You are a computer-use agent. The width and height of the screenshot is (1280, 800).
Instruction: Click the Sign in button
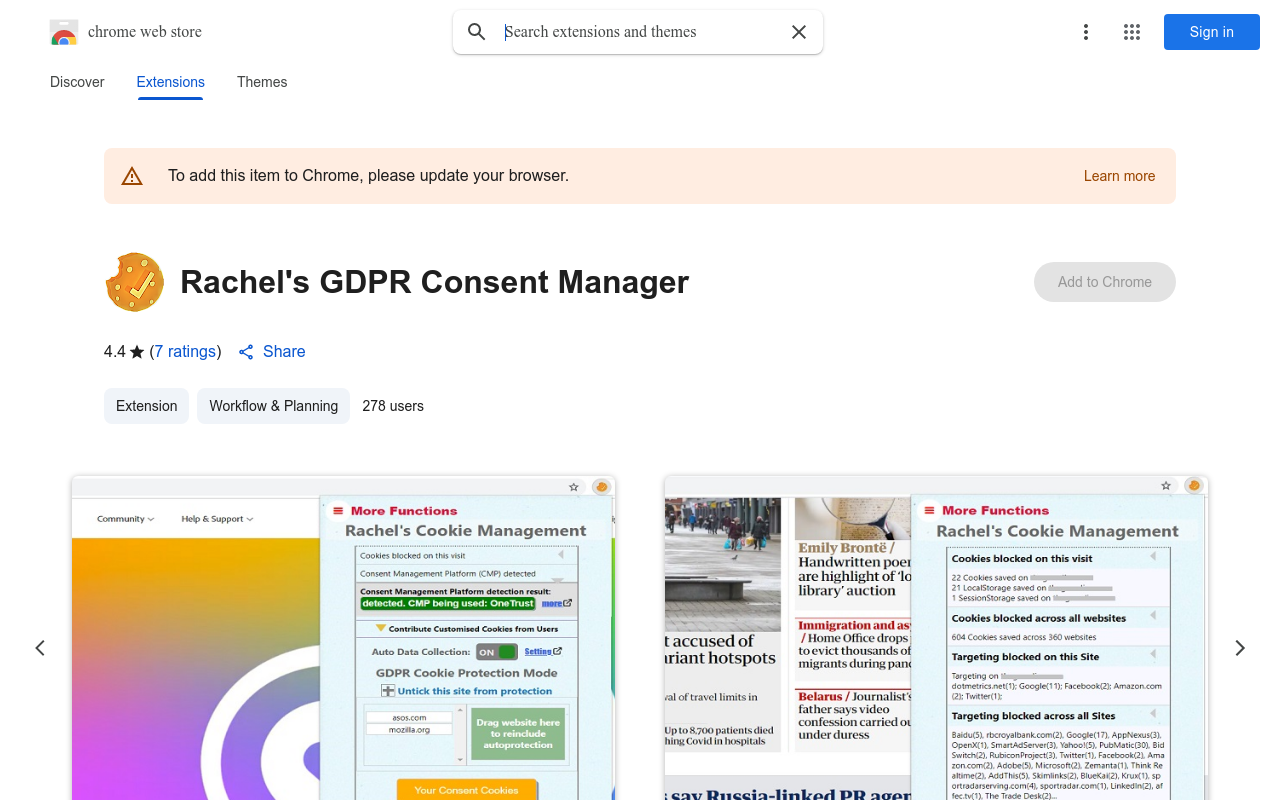[x=1211, y=32]
